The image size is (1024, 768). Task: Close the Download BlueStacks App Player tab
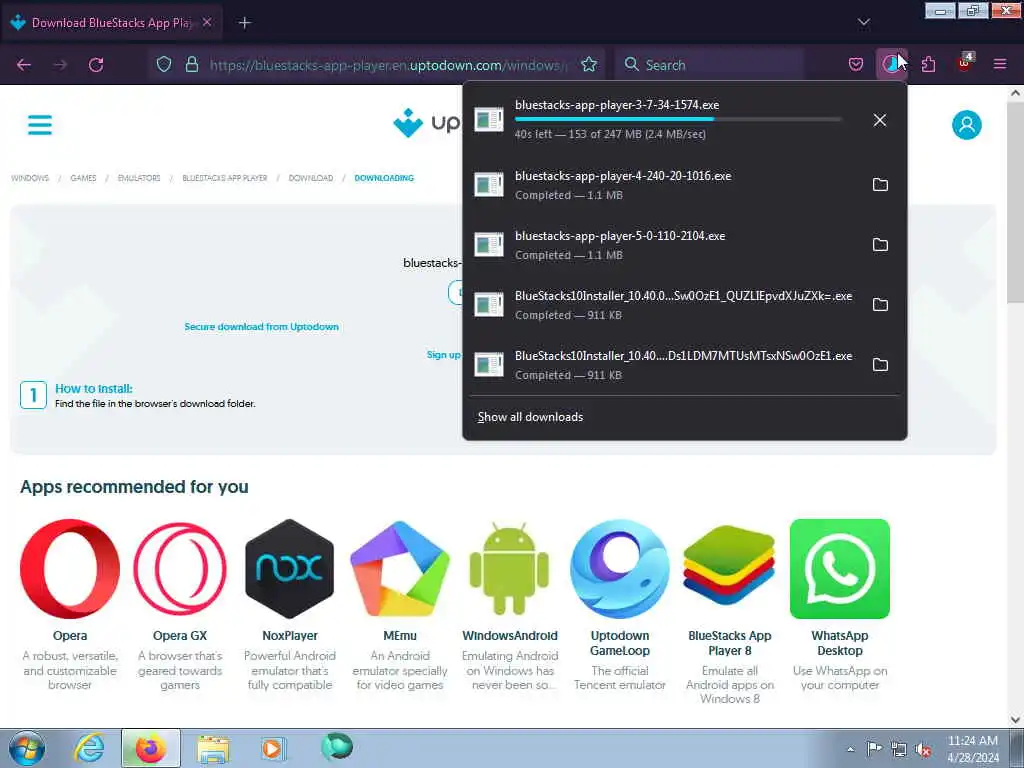click(207, 22)
